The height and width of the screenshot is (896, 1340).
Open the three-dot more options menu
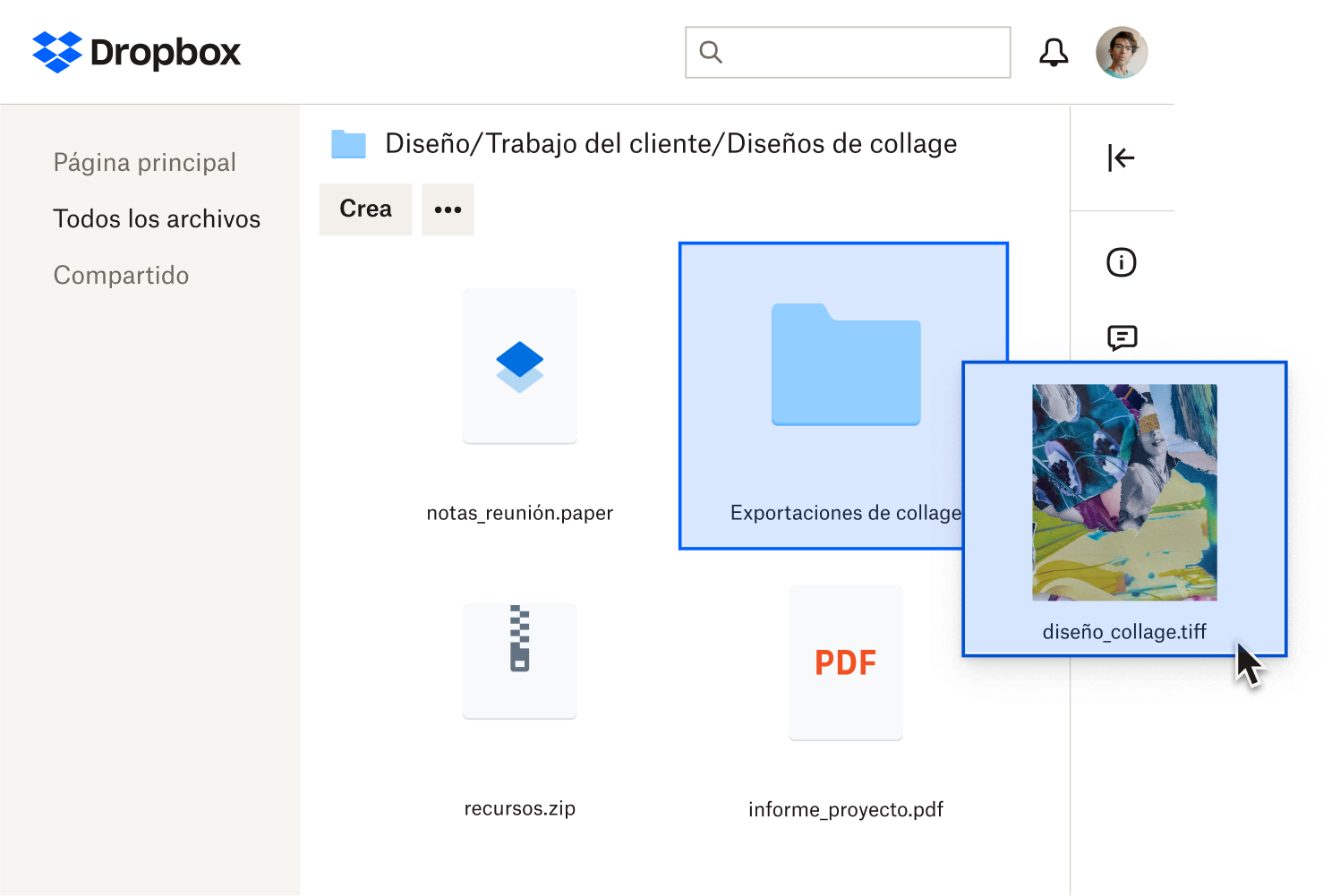[x=448, y=209]
